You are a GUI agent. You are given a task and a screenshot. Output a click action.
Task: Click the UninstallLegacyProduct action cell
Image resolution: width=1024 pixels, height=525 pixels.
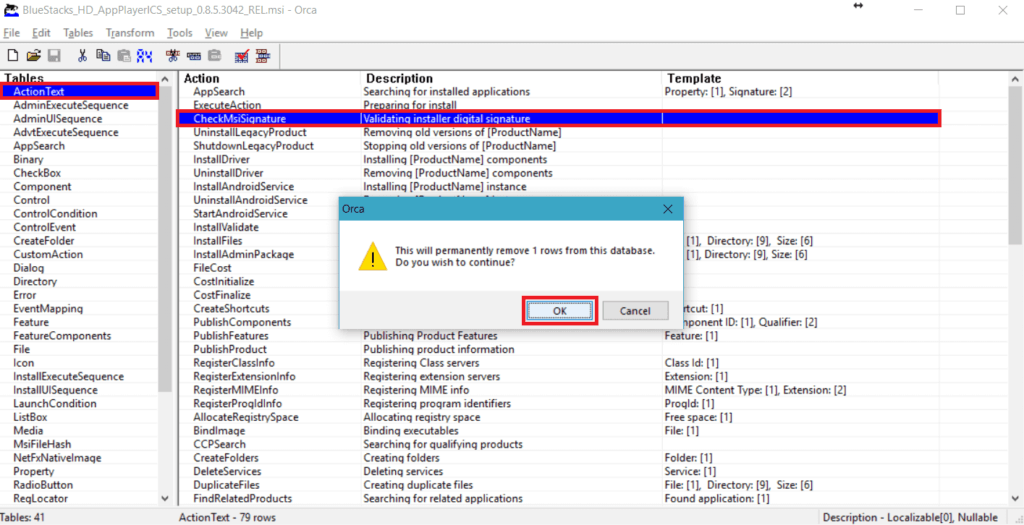click(x=249, y=133)
